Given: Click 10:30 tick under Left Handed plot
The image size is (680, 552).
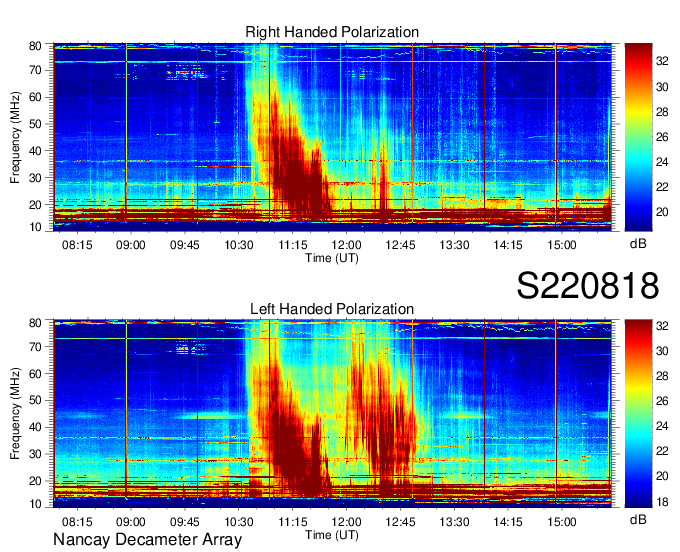Looking at the screenshot, I should 239,522.
